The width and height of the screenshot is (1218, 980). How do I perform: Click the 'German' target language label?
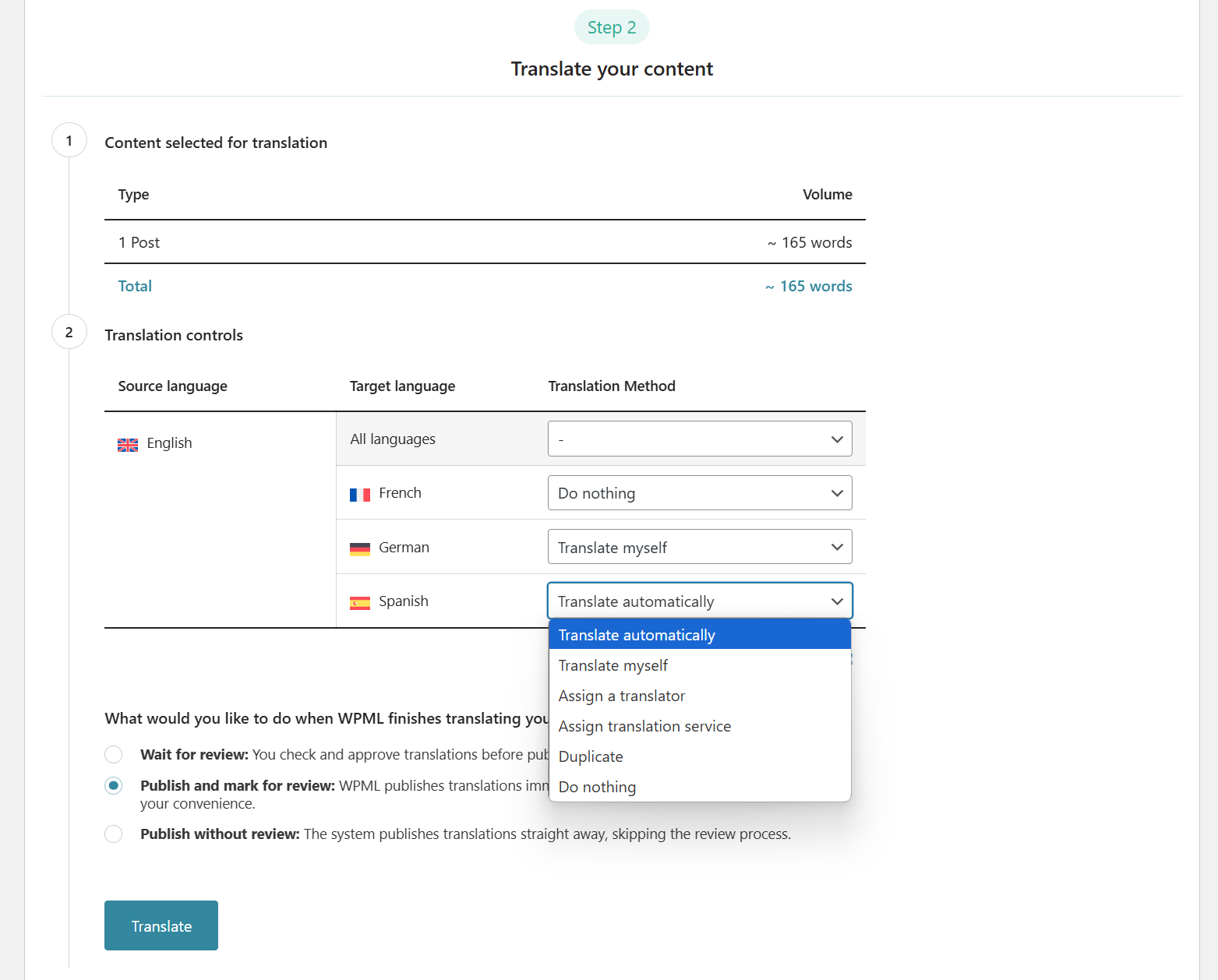click(x=404, y=547)
